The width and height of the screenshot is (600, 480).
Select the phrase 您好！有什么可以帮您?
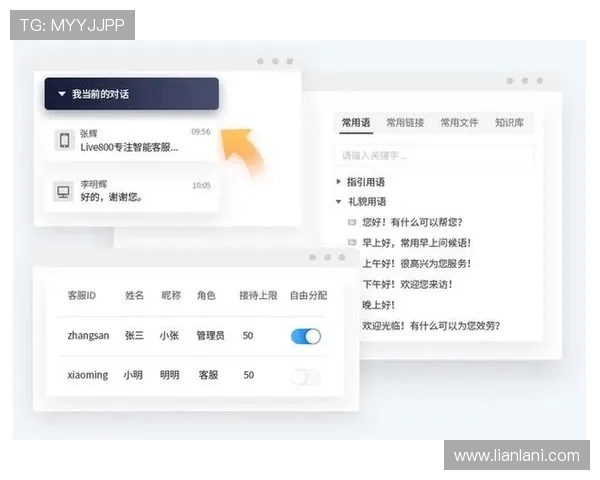pyautogui.click(x=412, y=222)
